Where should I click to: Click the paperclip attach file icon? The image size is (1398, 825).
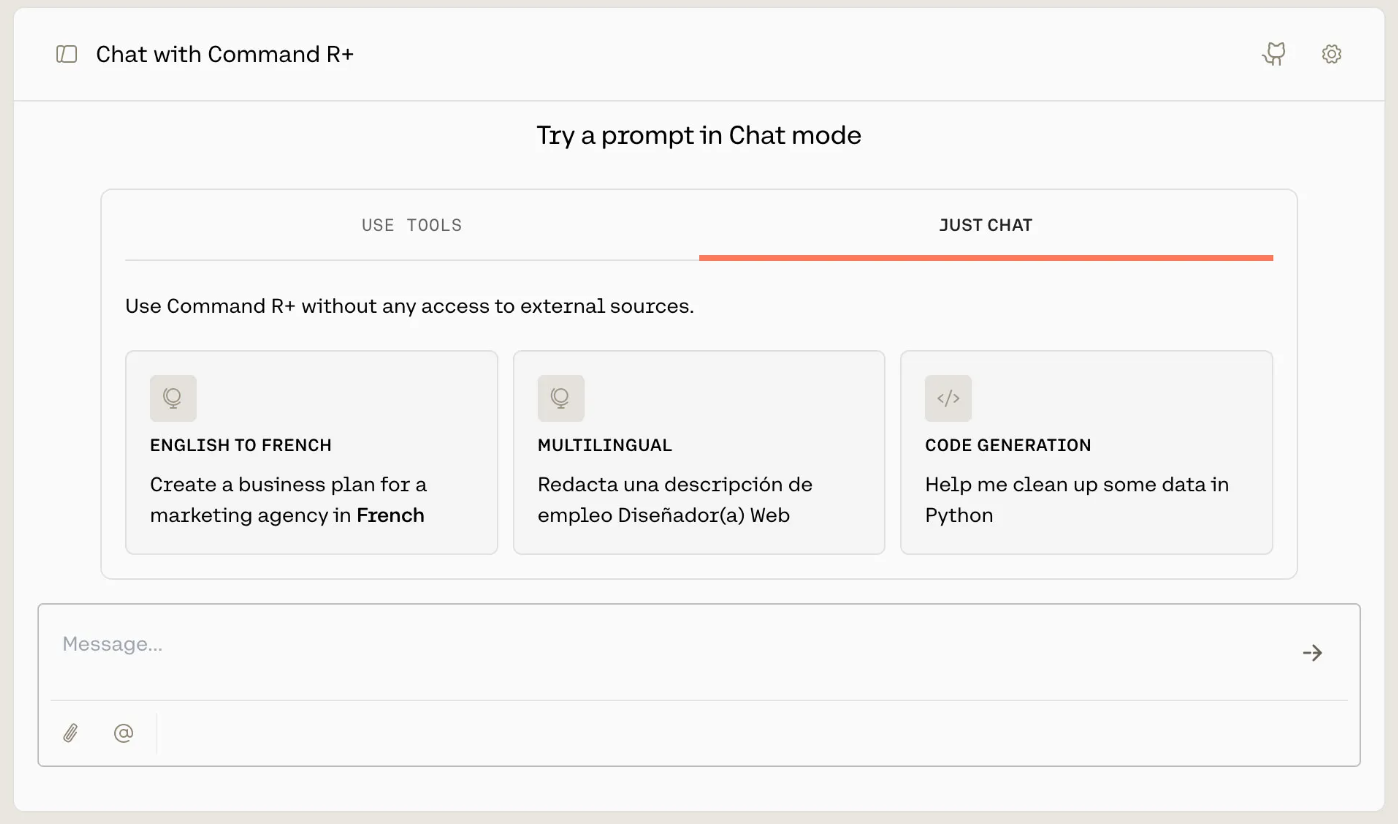coord(70,733)
